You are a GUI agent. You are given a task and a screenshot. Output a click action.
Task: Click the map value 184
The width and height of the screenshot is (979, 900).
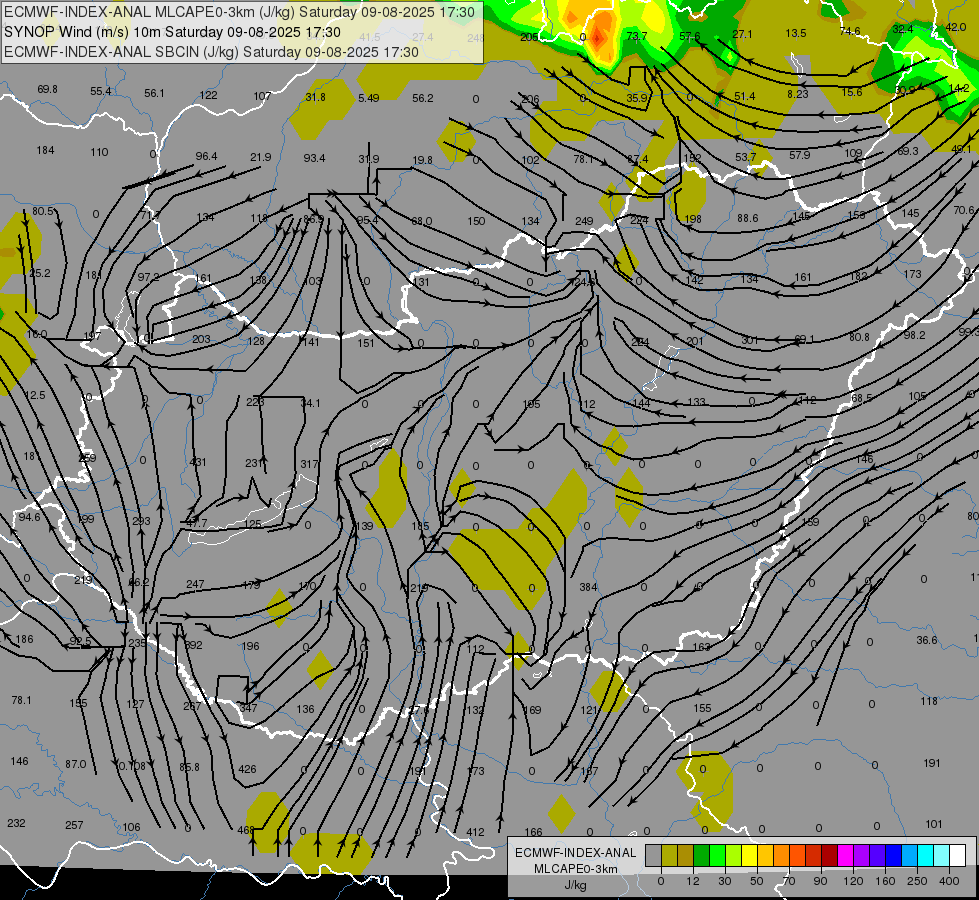(x=46, y=150)
